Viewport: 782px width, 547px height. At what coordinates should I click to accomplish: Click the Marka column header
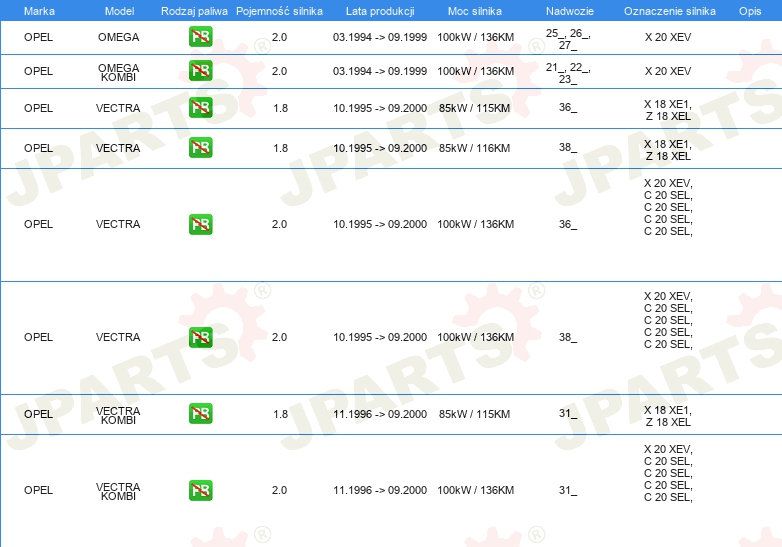[39, 10]
